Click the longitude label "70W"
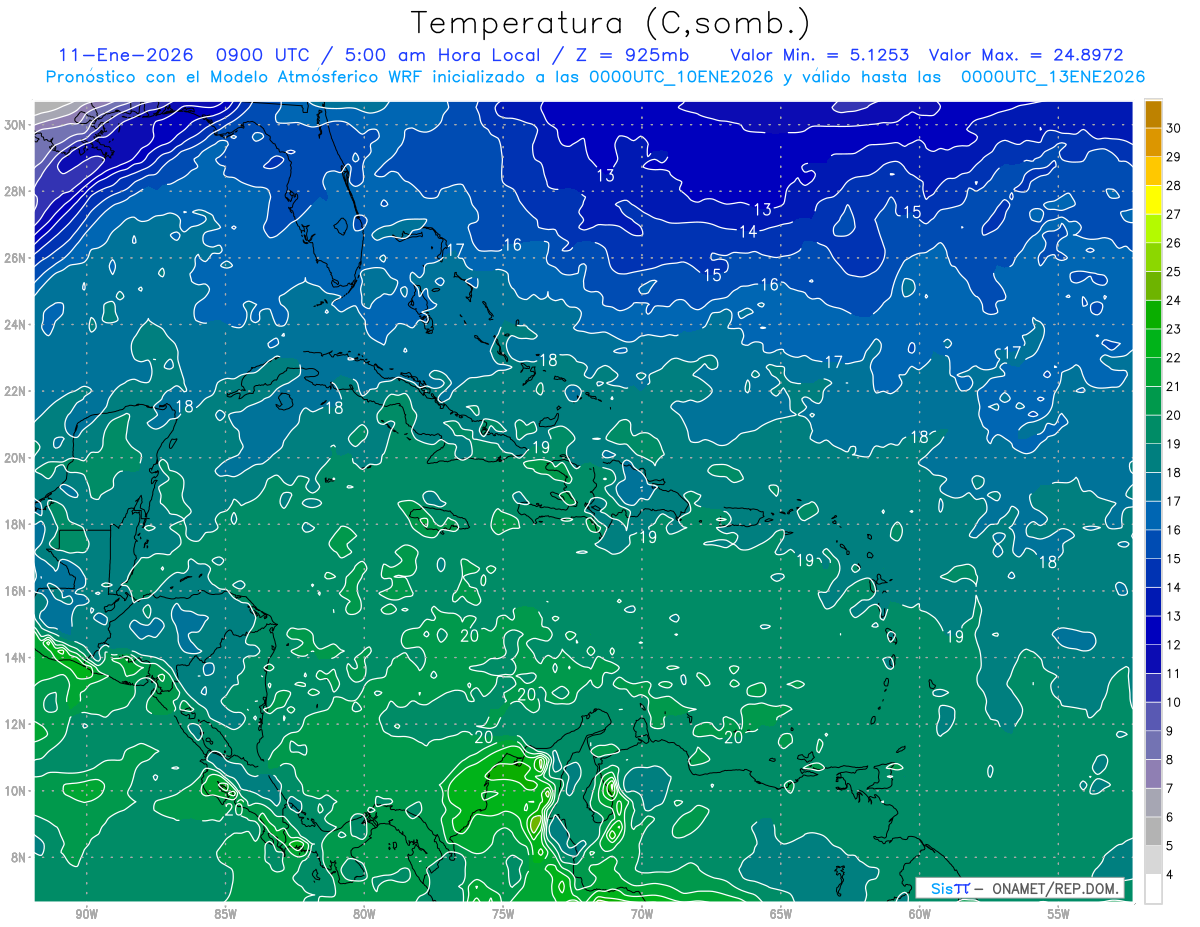Image resolution: width=1200 pixels, height=927 pixels. click(642, 914)
